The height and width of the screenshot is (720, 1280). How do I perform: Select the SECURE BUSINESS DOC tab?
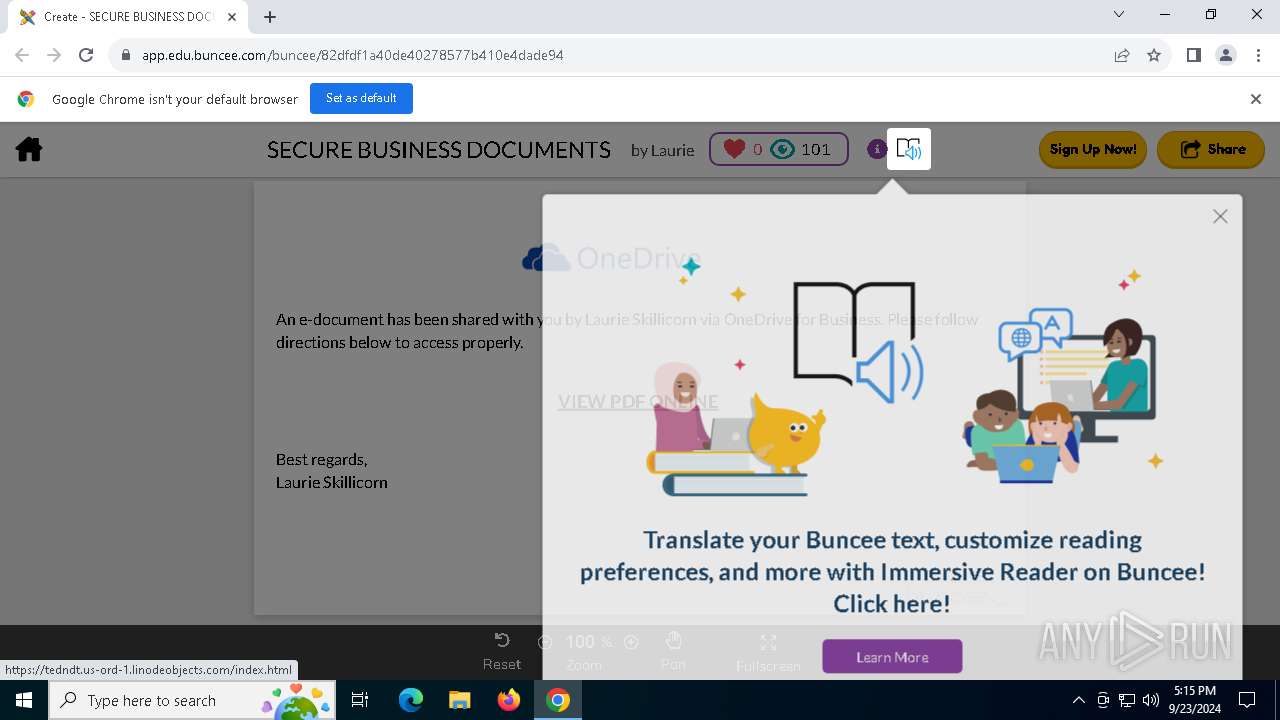coord(126,17)
